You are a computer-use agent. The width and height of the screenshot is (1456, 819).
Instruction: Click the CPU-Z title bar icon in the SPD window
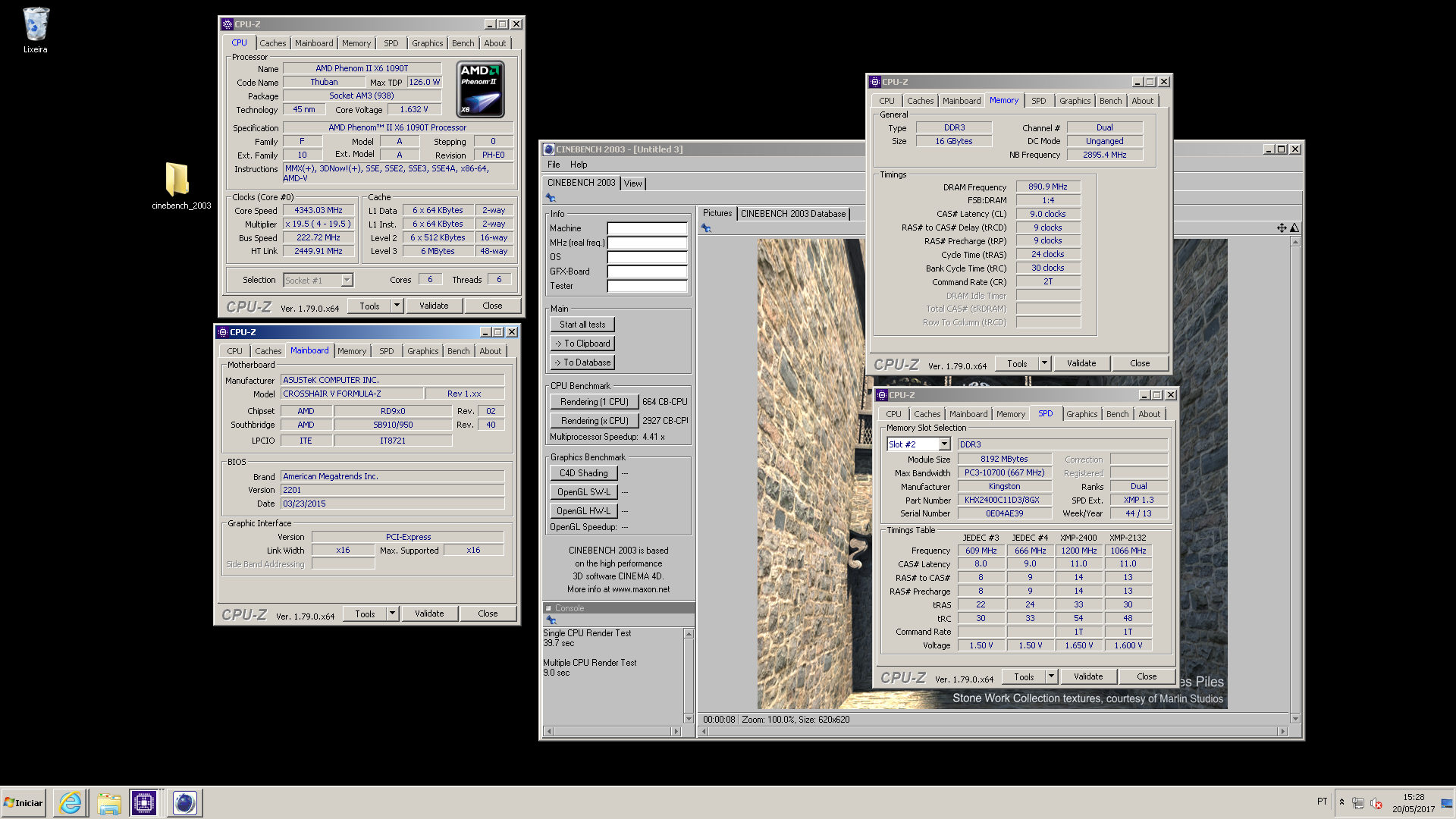point(882,395)
